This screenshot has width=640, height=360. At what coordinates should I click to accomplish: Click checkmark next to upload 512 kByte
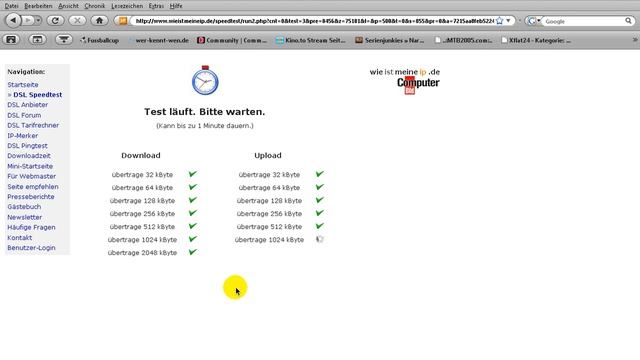point(320,226)
